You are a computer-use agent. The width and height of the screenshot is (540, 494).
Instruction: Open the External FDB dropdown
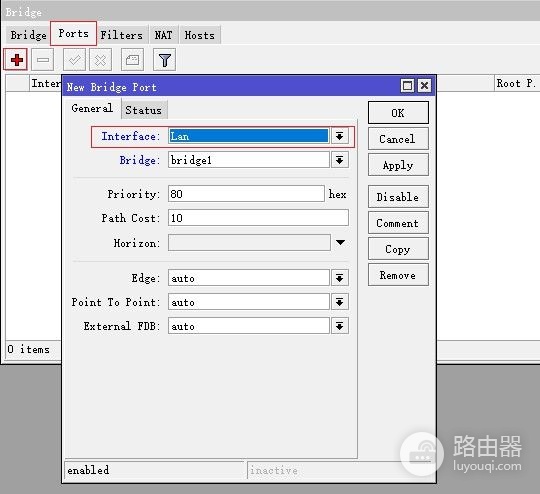coord(340,326)
